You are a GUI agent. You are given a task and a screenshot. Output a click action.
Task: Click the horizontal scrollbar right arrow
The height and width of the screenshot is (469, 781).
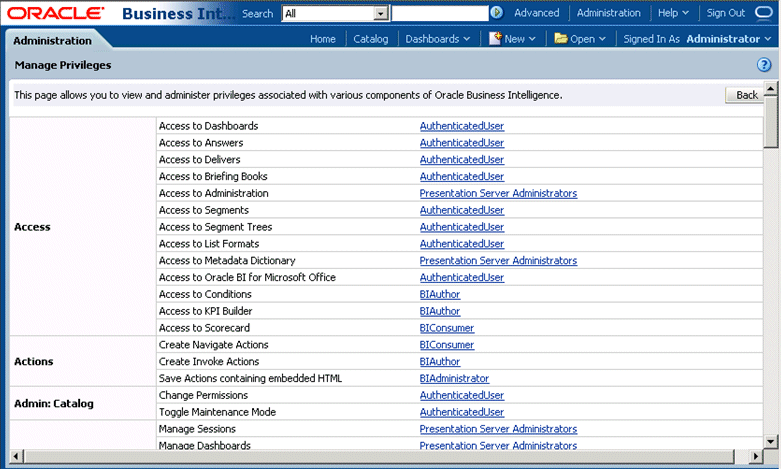756,456
